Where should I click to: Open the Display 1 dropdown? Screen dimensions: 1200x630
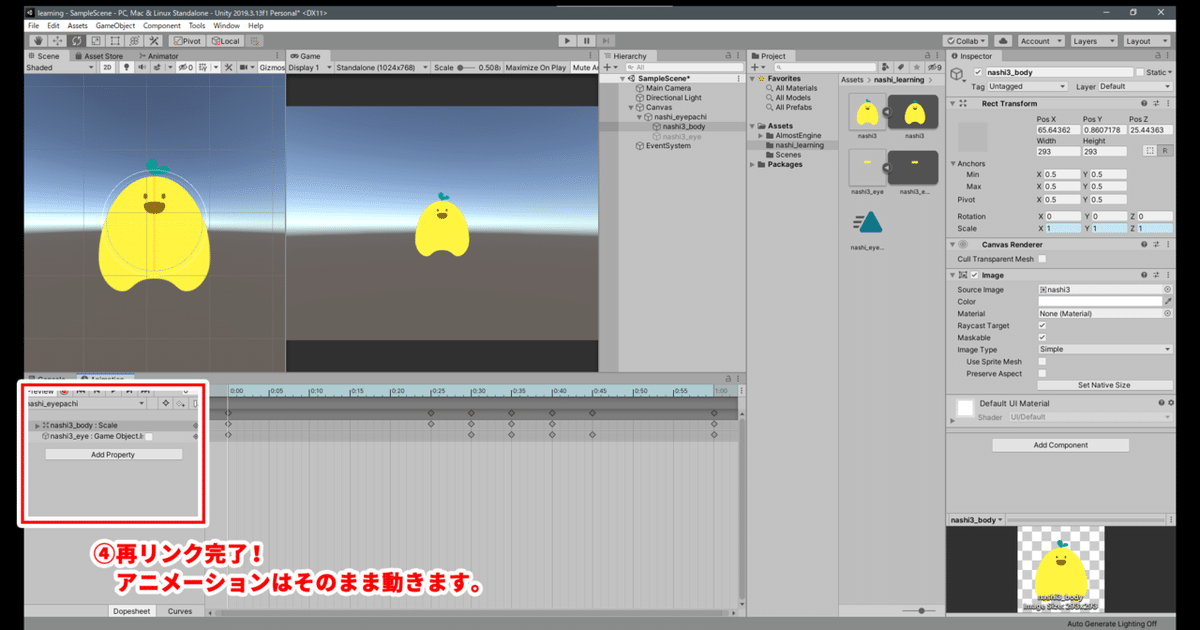point(308,68)
